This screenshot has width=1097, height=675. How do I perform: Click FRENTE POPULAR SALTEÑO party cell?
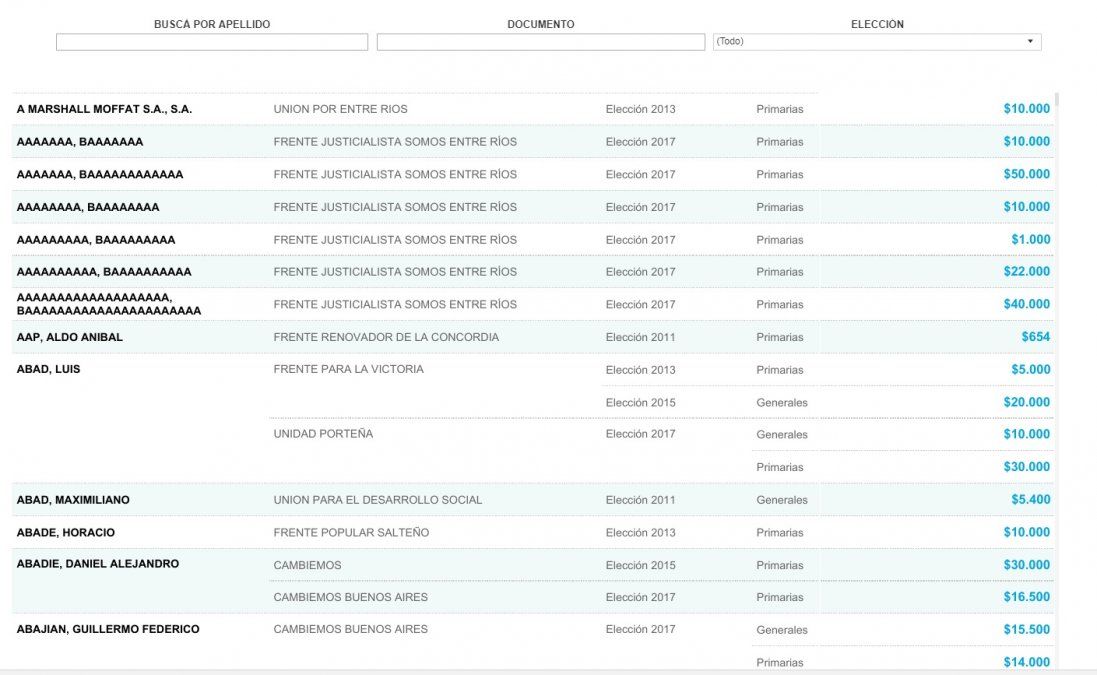(x=351, y=533)
